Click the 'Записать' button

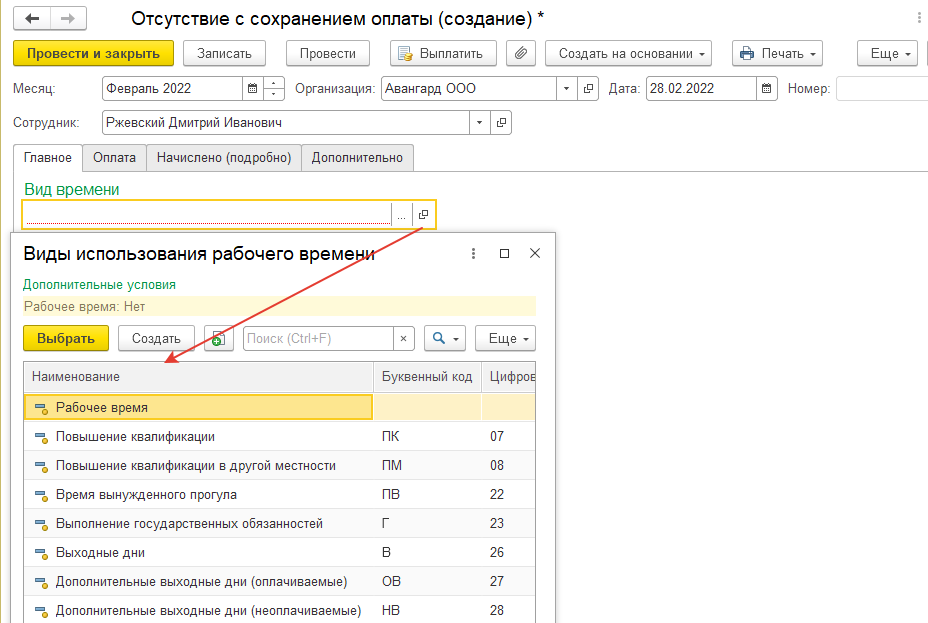click(x=224, y=53)
